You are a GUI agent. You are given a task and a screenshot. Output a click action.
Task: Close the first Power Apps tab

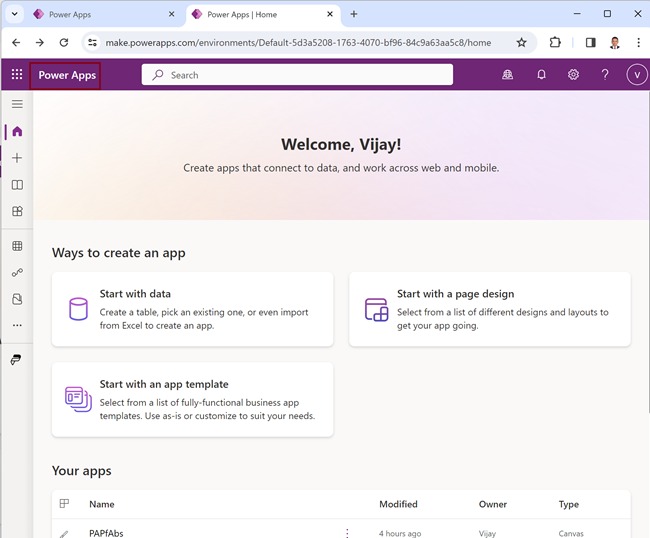pyautogui.click(x=171, y=14)
